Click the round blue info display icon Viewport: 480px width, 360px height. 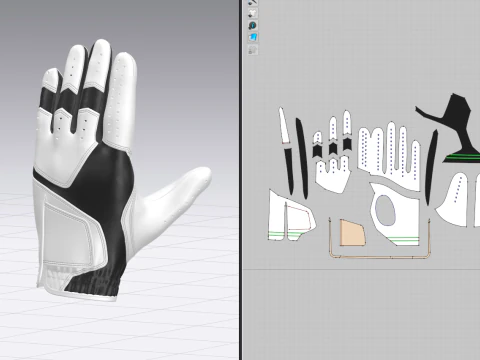[x=253, y=26]
